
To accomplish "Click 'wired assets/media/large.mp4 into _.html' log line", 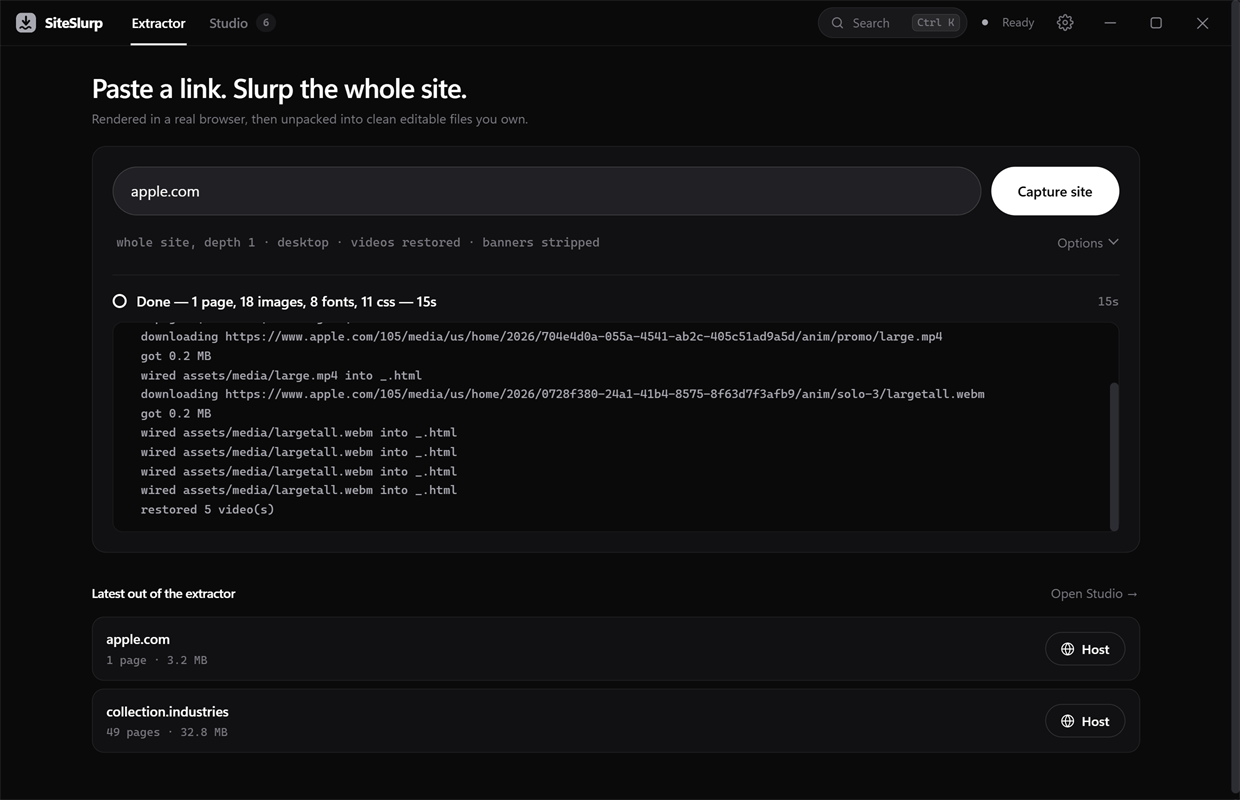I will point(281,376).
